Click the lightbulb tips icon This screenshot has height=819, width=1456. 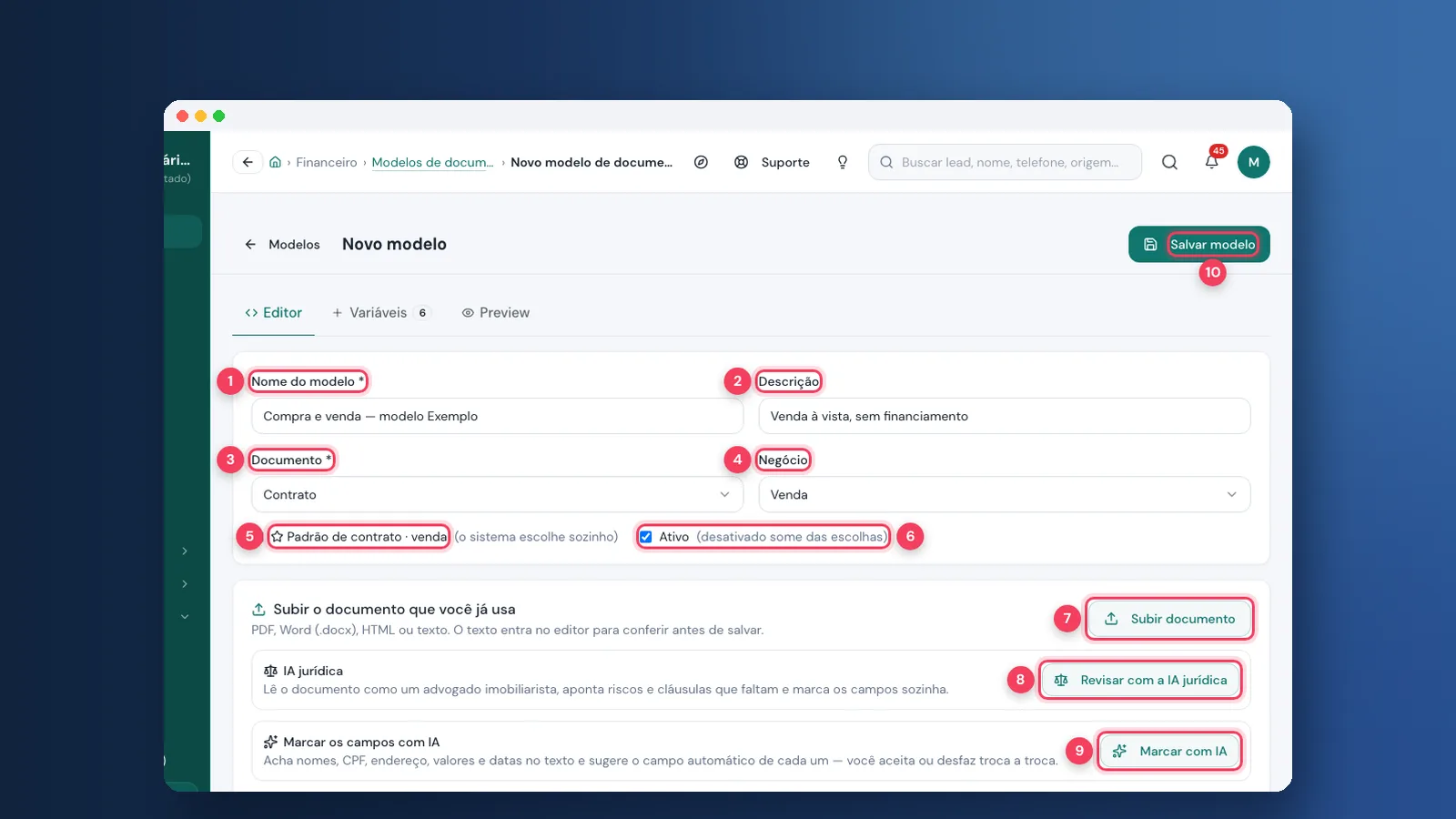(x=843, y=162)
